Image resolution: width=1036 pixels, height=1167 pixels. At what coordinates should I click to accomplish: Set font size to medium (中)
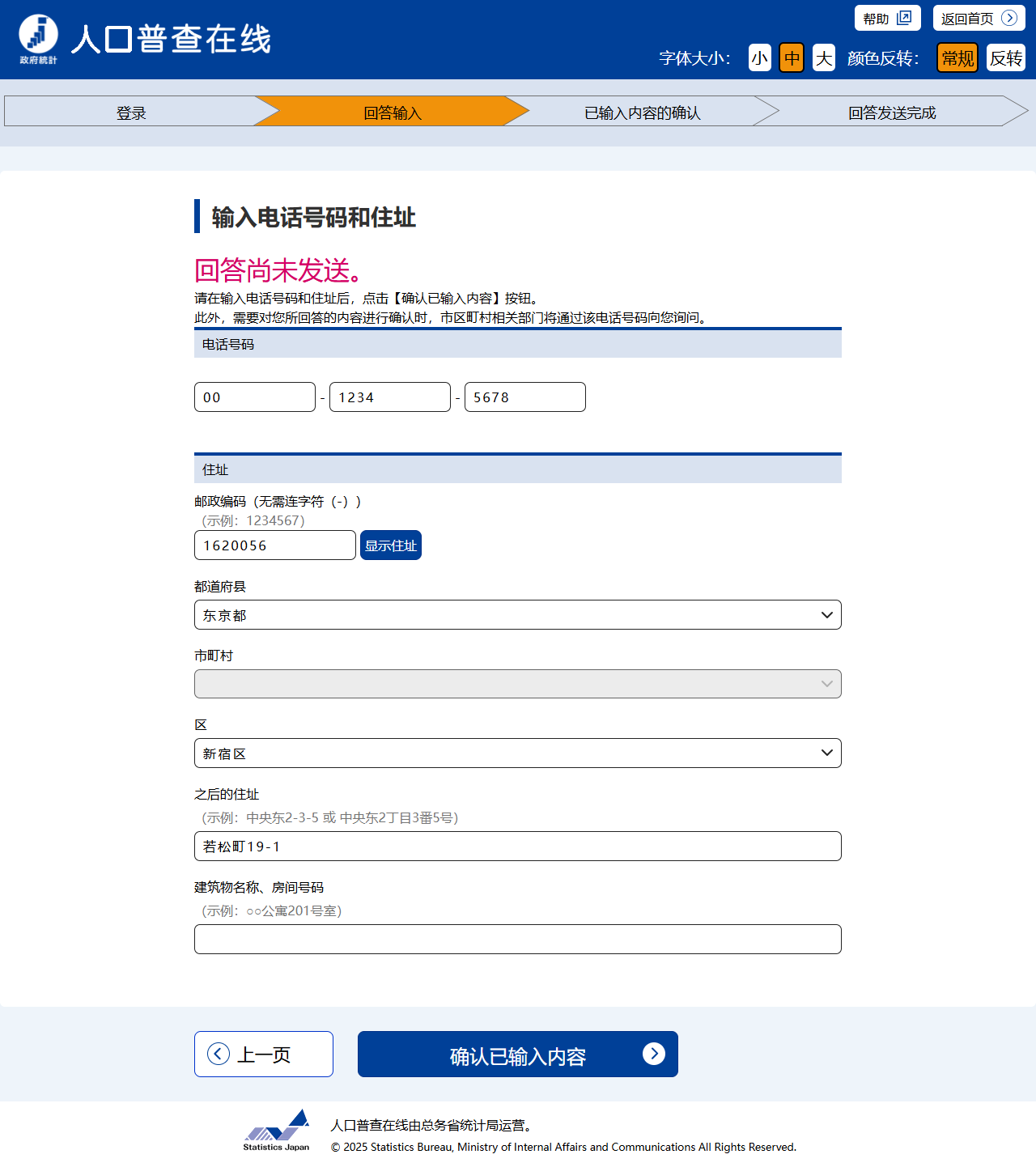click(x=792, y=58)
